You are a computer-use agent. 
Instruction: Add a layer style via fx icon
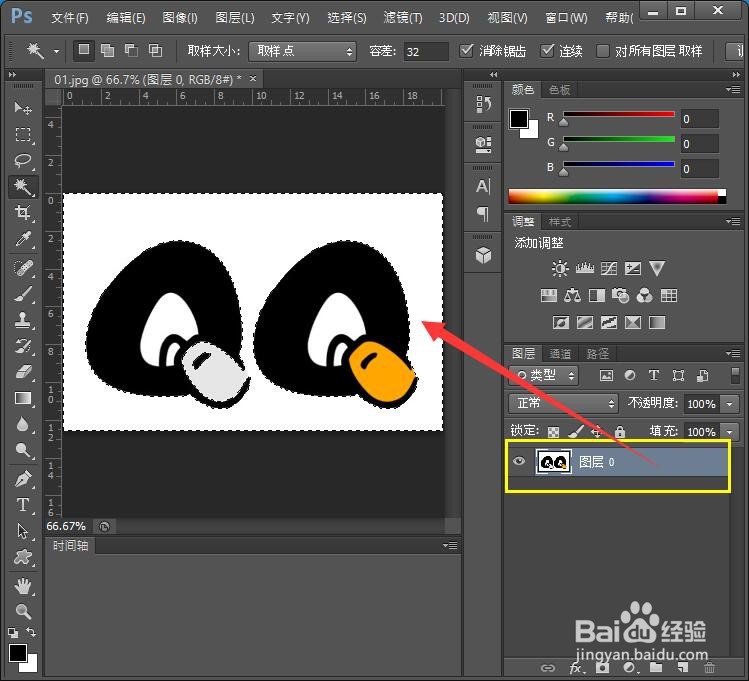coord(576,668)
